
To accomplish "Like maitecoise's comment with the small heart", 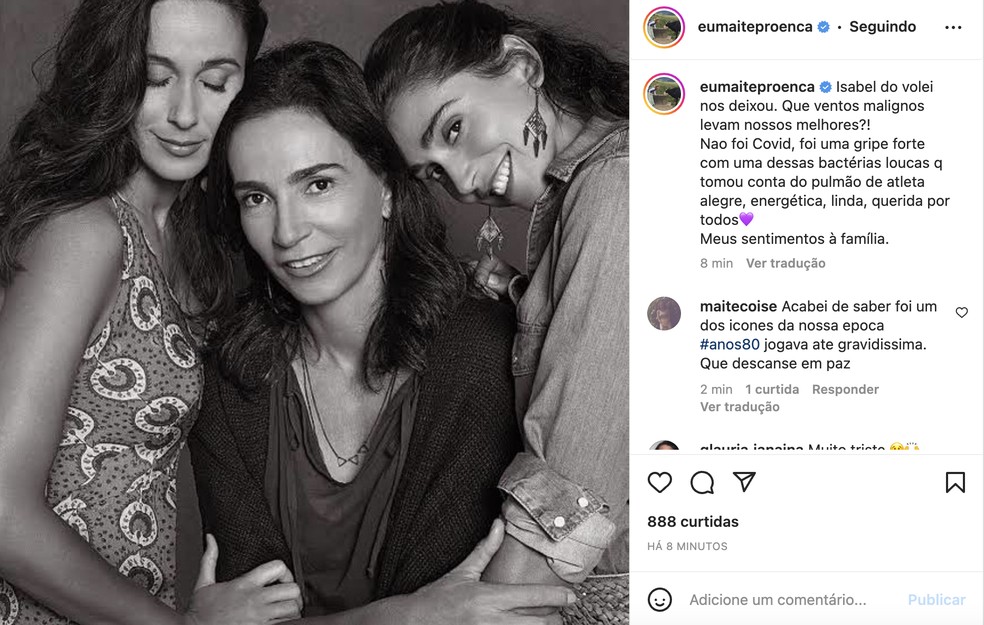I will tap(961, 312).
